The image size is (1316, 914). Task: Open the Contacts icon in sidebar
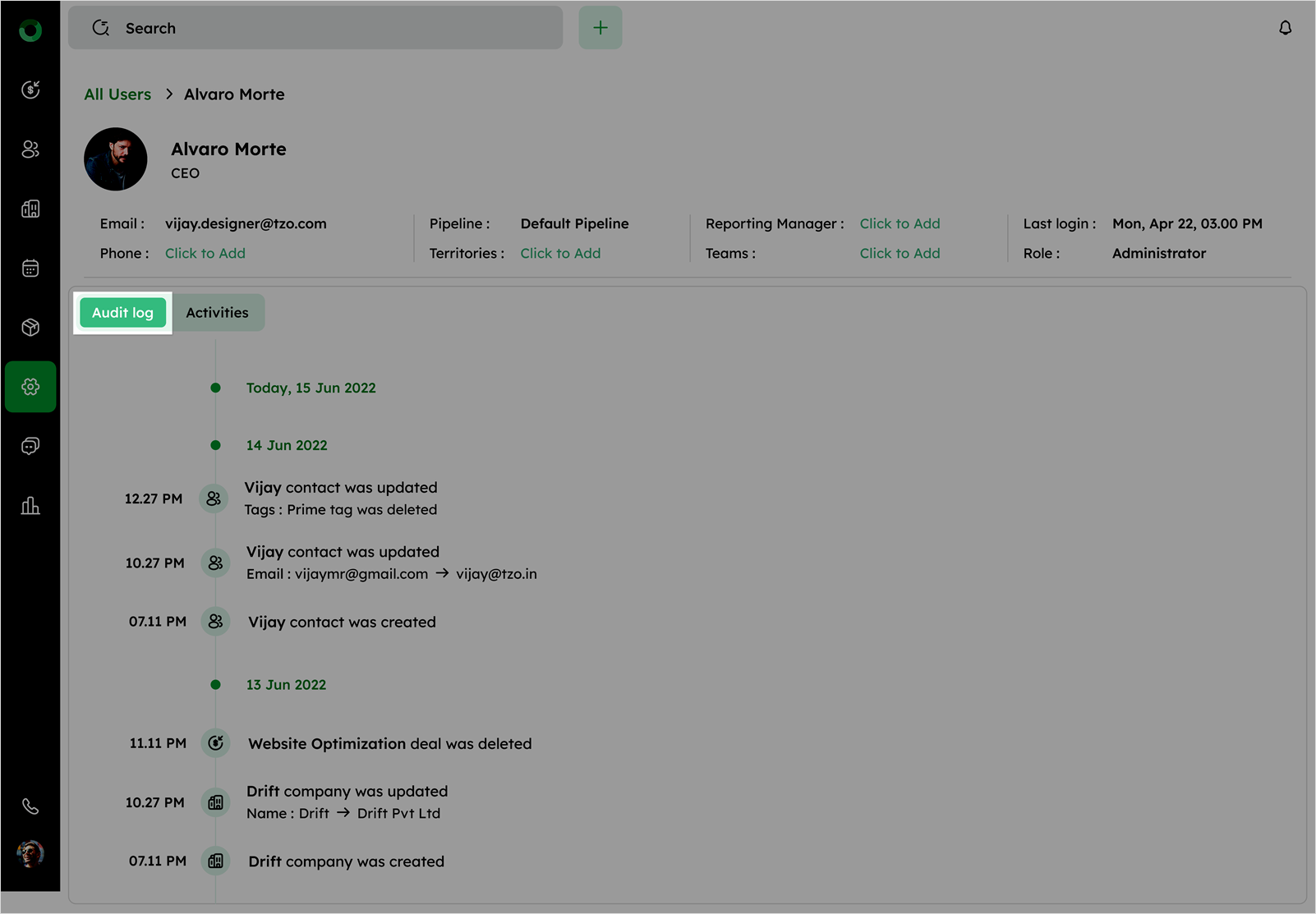point(30,149)
